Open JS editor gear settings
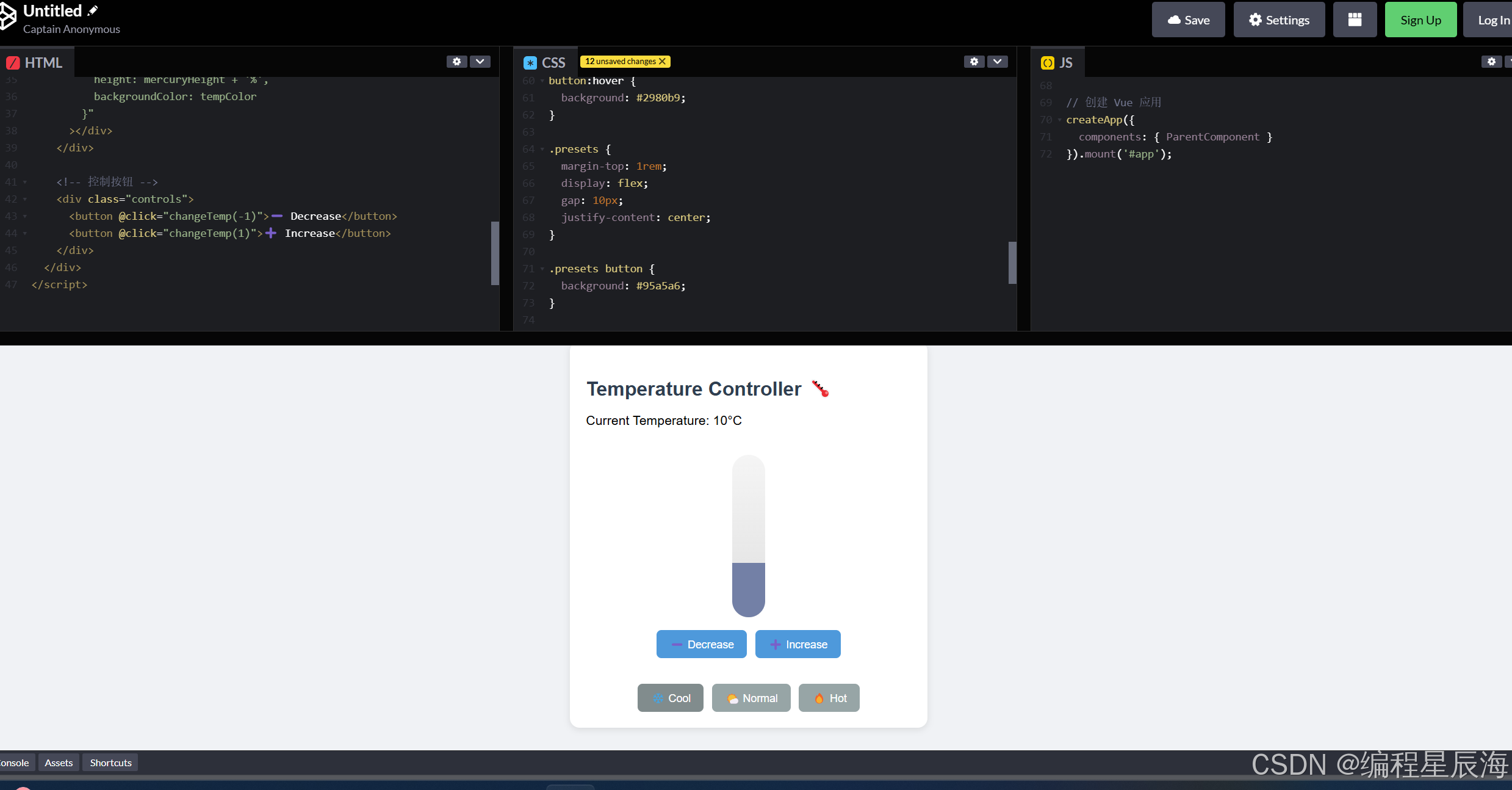The image size is (1512, 790). [1491, 62]
